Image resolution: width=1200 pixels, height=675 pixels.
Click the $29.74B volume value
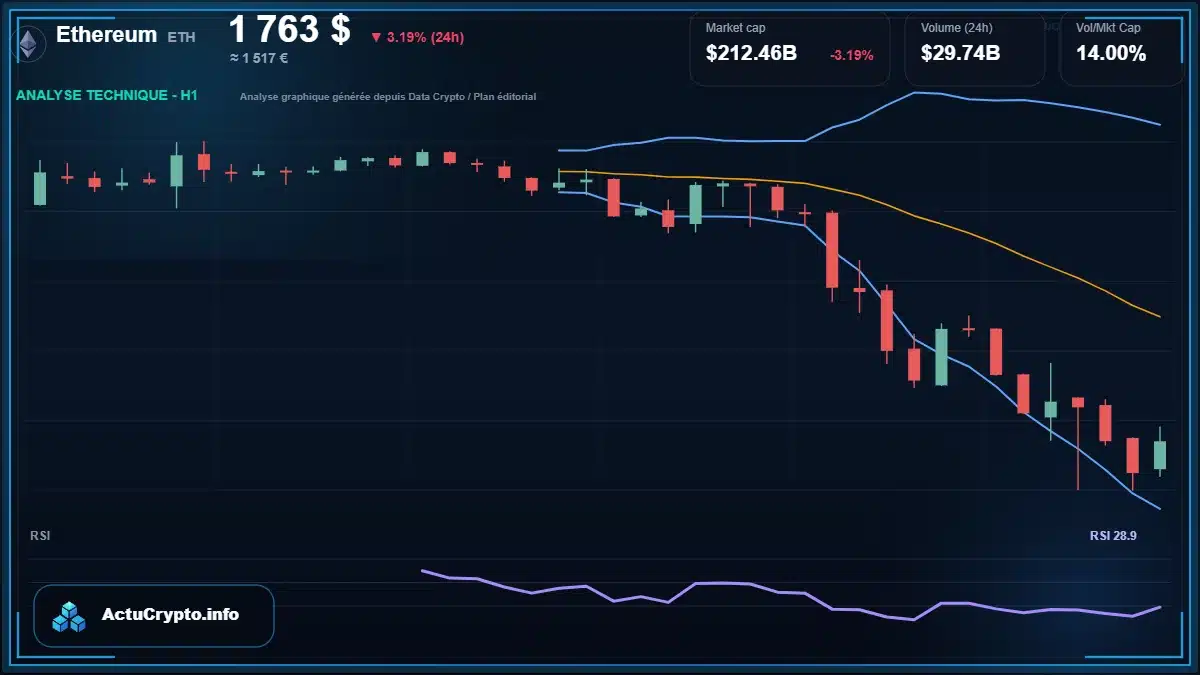tap(960, 54)
